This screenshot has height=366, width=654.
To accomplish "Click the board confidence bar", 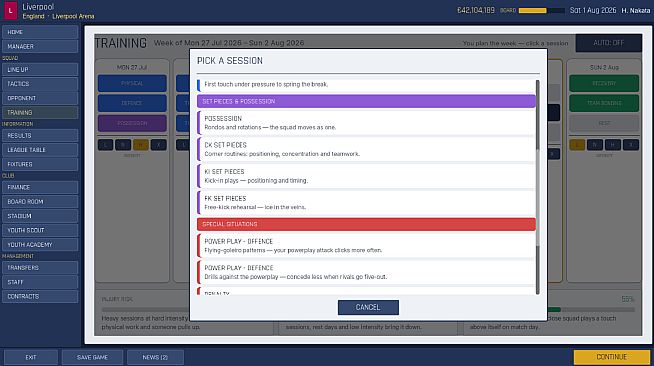I will (541, 10).
